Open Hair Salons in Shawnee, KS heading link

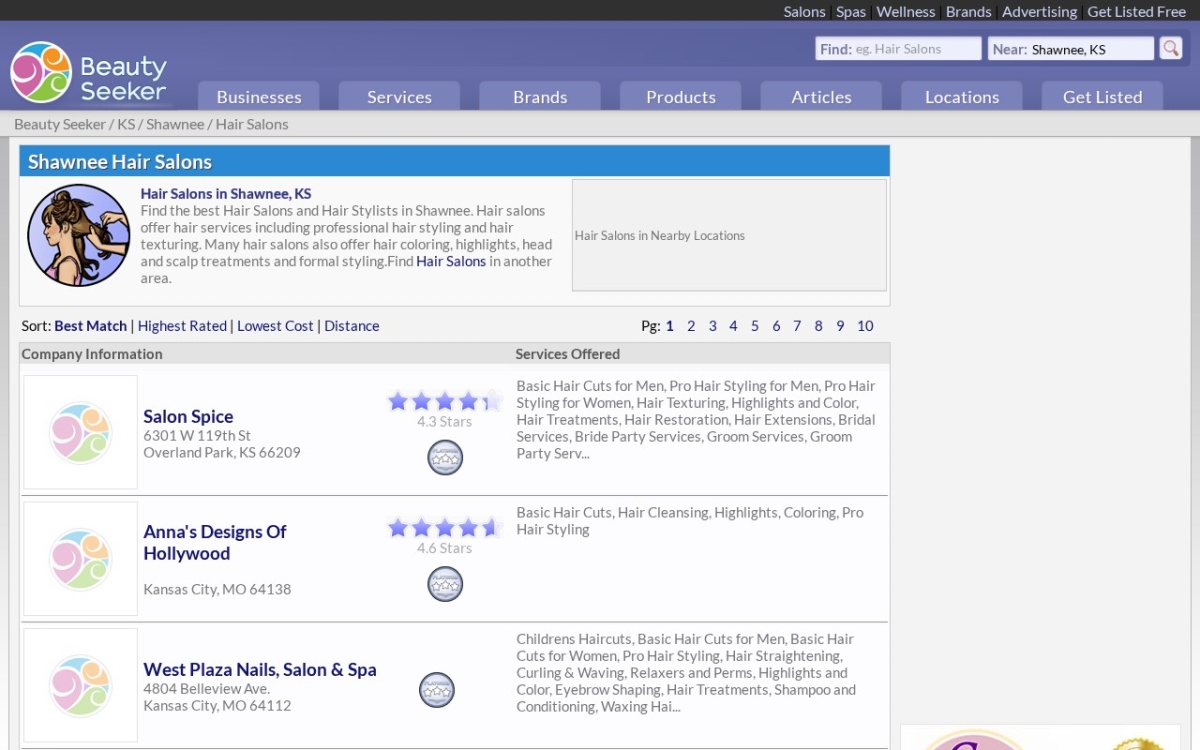[x=226, y=194]
